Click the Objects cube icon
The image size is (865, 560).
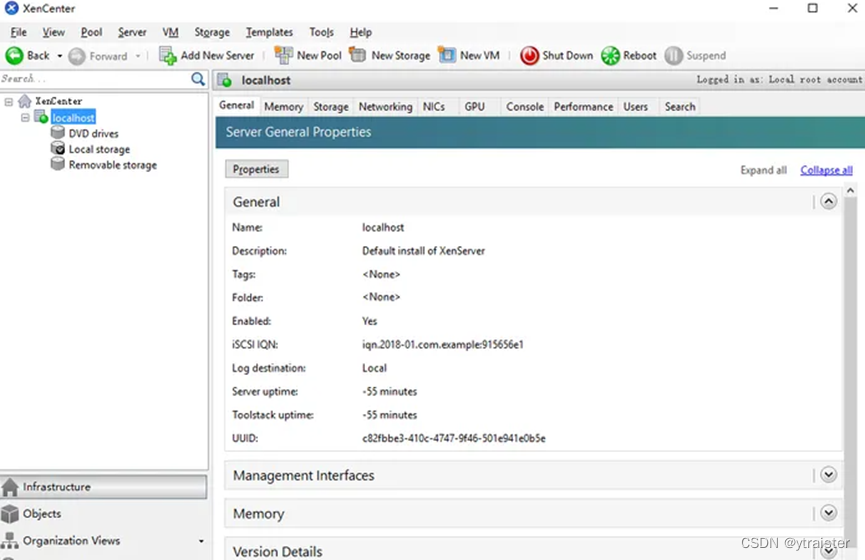pos(10,514)
